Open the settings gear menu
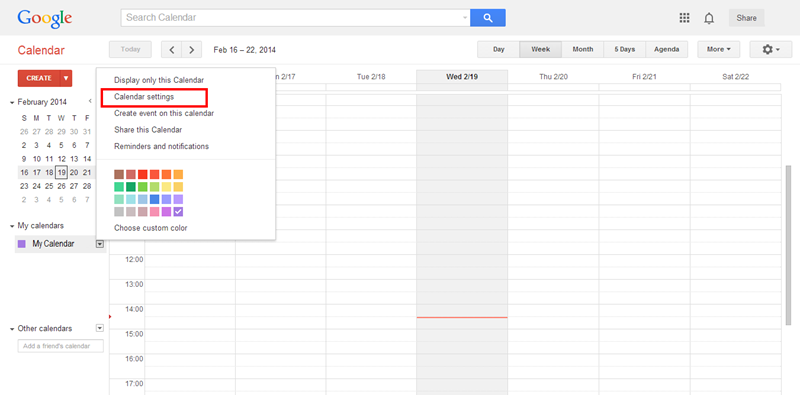This screenshot has height=395, width=800. pos(770,50)
